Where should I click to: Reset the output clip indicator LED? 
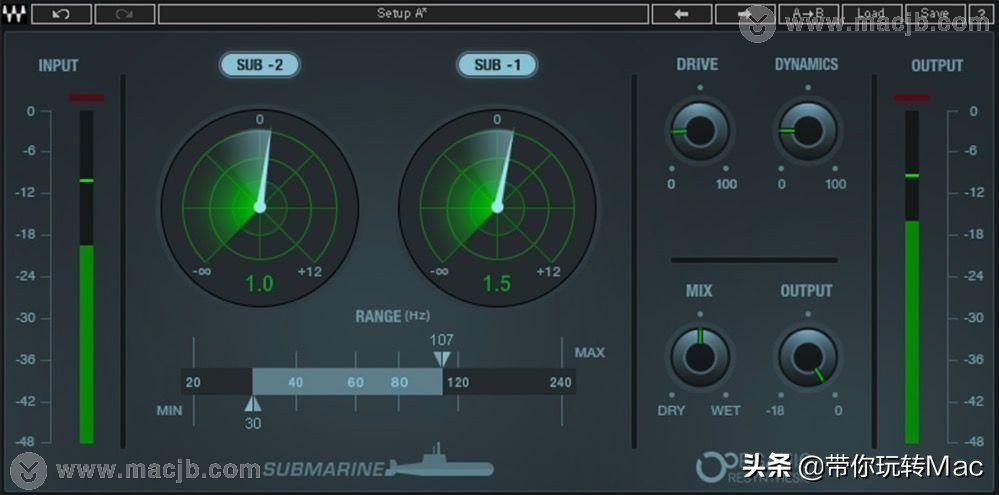point(911,98)
